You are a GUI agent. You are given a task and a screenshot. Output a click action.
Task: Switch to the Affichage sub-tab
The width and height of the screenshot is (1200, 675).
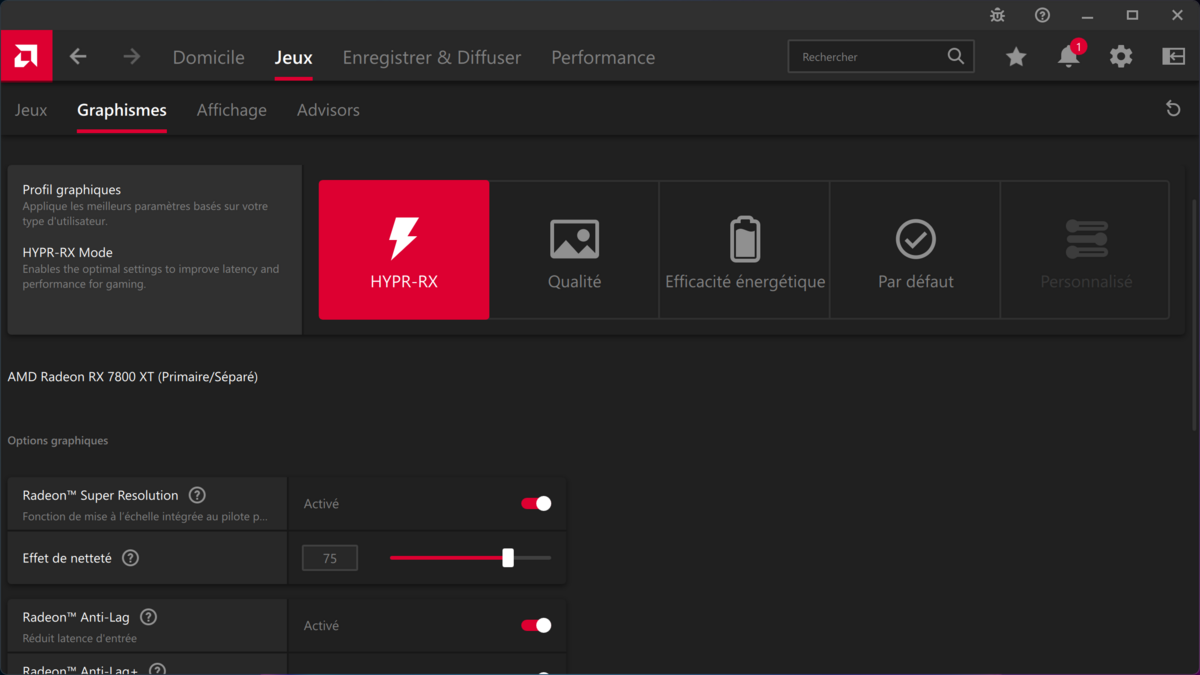pyautogui.click(x=232, y=110)
